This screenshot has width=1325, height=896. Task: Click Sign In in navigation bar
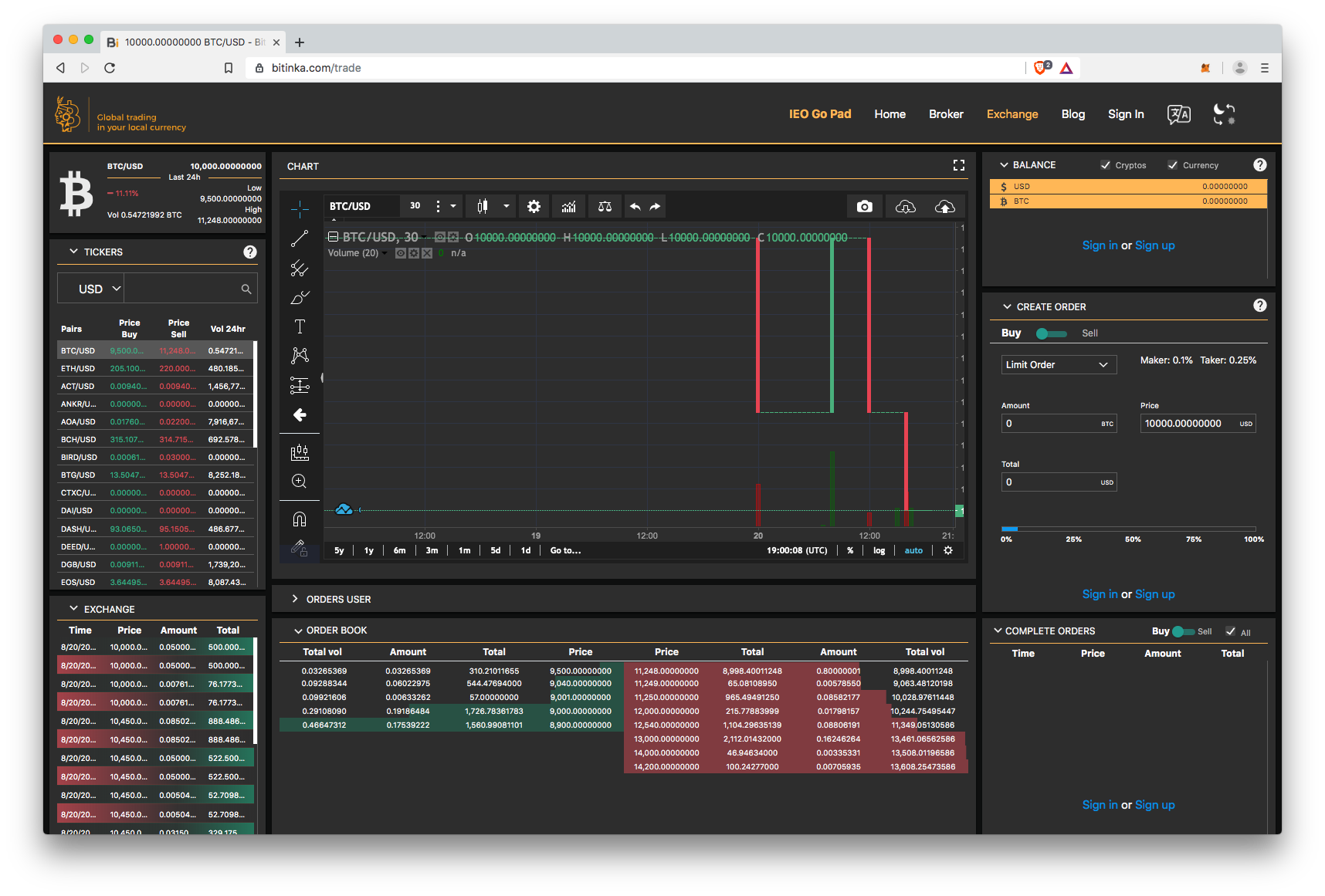[1126, 114]
